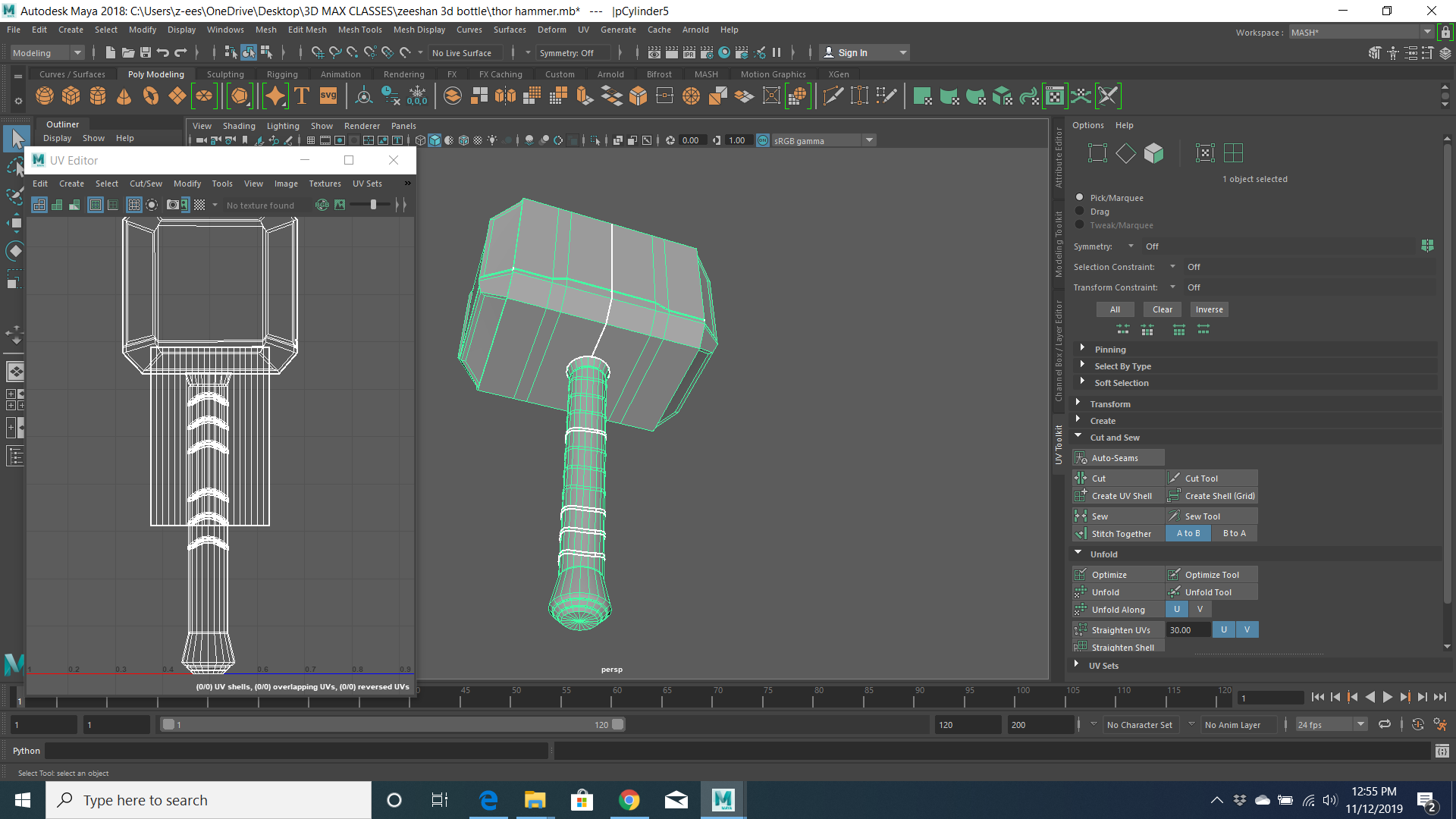This screenshot has height=819, width=1456.
Task: Enable Tweak/Marquee selection mode
Action: (1080, 225)
